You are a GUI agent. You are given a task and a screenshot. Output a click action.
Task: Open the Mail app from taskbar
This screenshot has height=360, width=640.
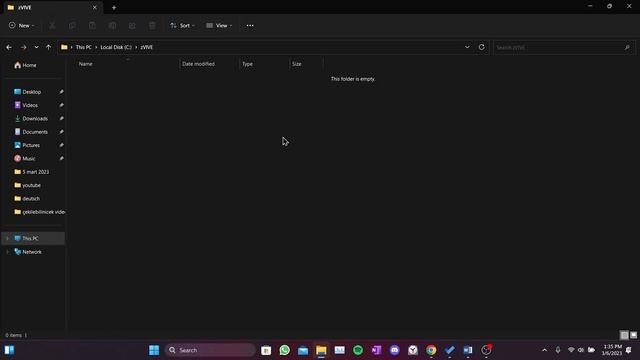pyautogui.click(x=303, y=350)
